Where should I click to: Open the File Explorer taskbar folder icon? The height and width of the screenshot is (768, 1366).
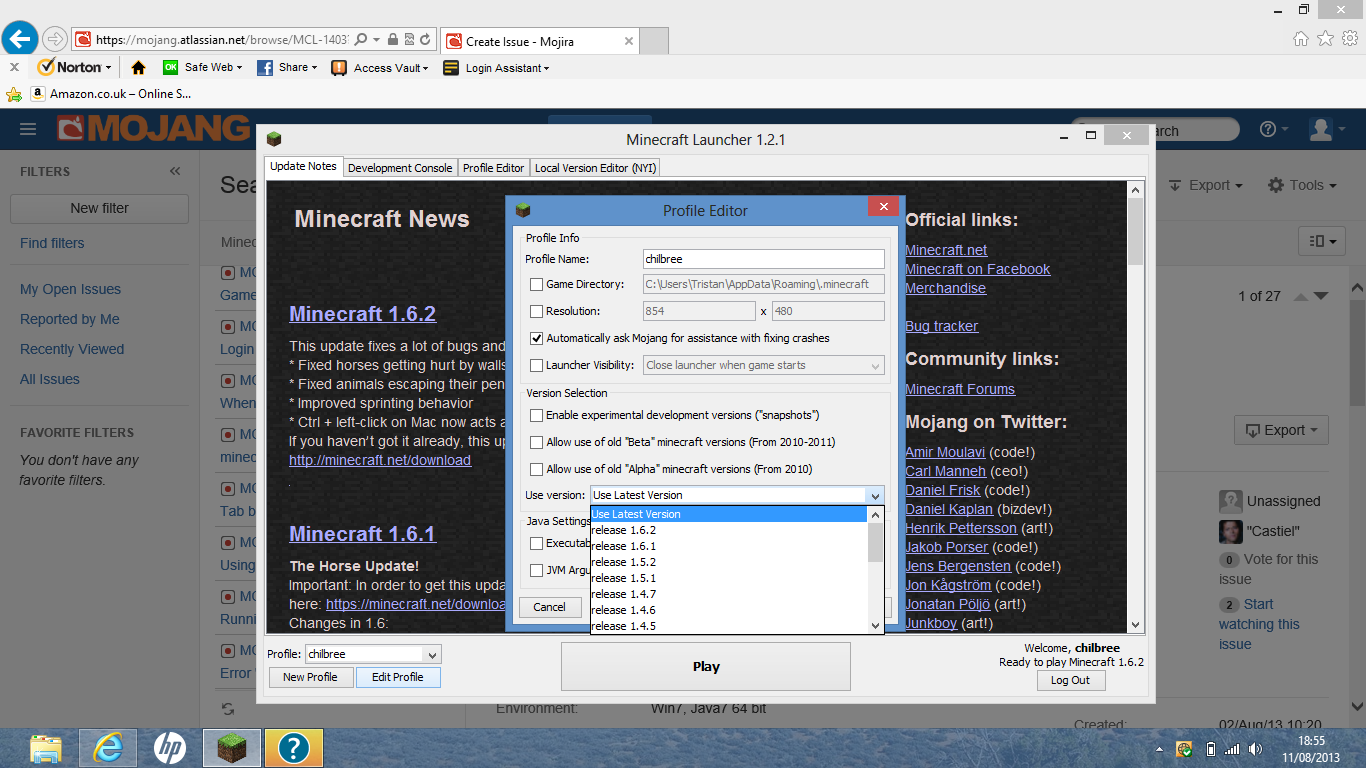pyautogui.click(x=46, y=747)
